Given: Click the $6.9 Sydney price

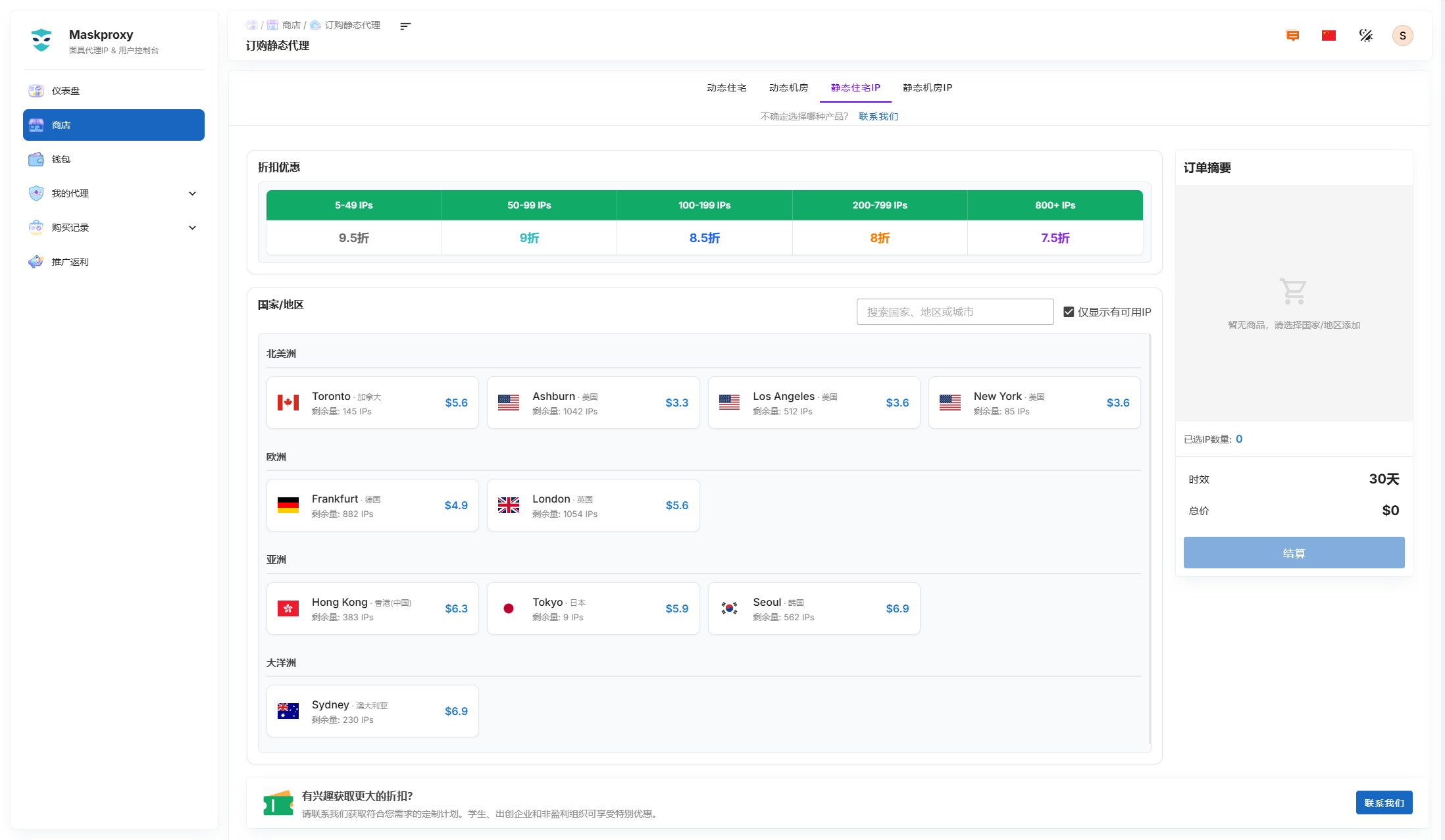Looking at the screenshot, I should 456,711.
